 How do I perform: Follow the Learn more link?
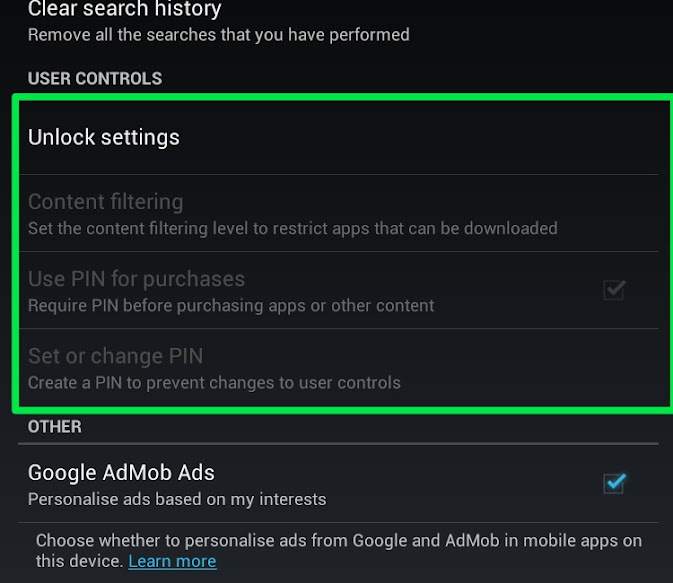tap(172, 561)
